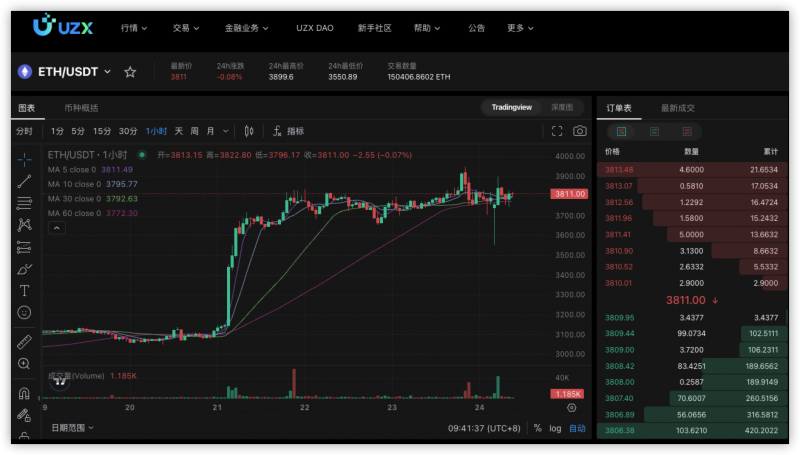Screen dimensions: 800x455
Task: Select the ruler measure tool
Action: click(x=24, y=341)
